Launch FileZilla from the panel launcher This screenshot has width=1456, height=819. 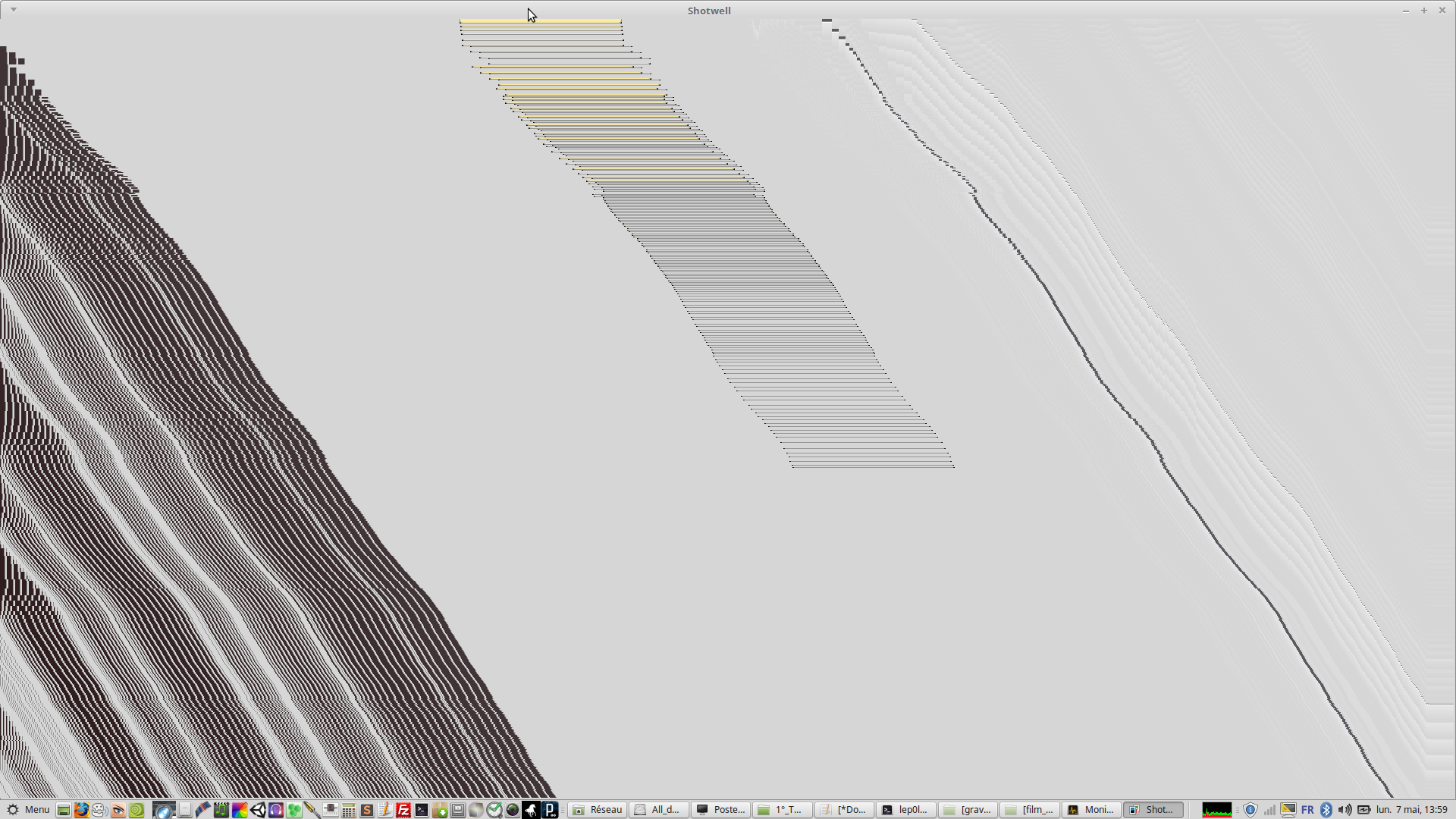click(403, 810)
